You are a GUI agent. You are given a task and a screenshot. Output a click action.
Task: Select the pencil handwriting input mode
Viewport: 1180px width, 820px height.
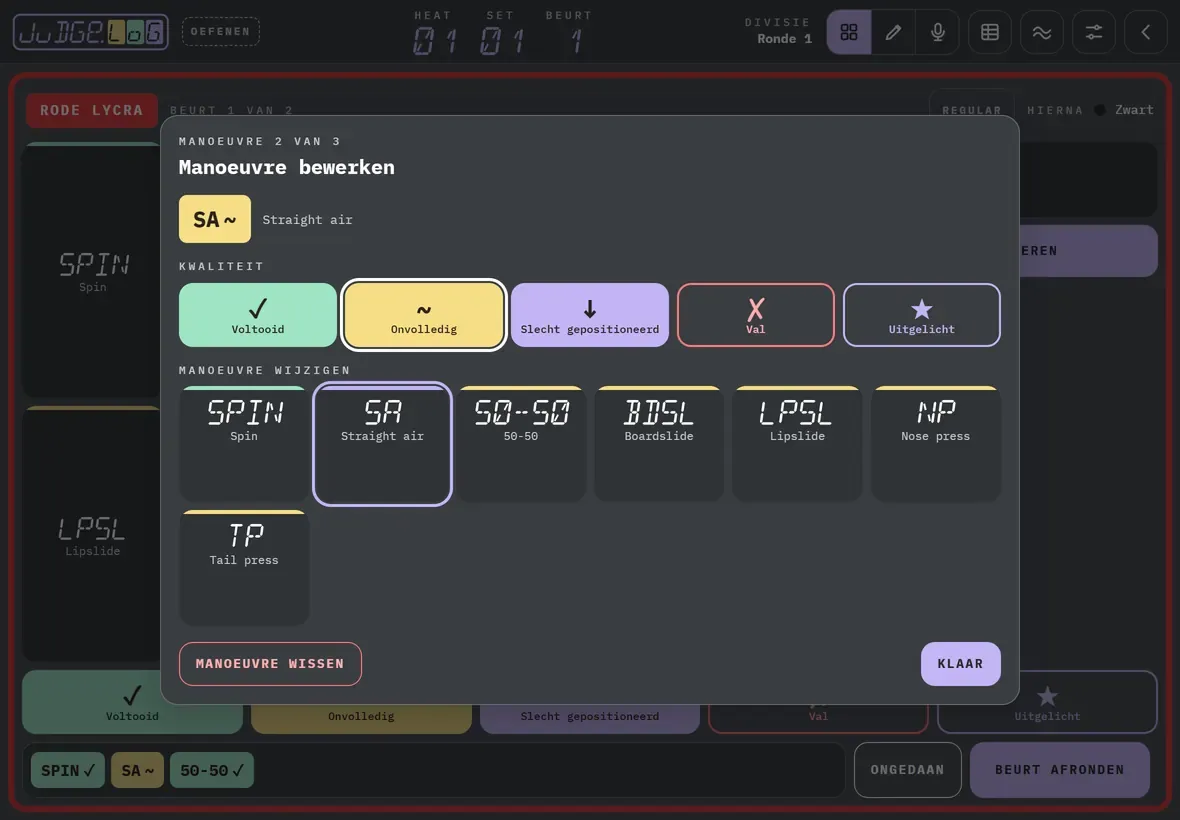click(893, 32)
